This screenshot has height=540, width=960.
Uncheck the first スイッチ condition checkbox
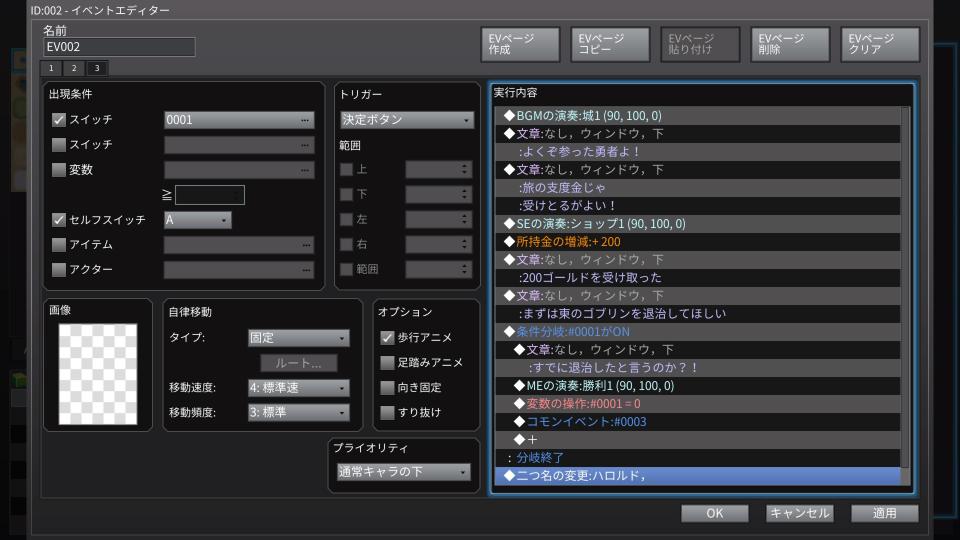59,120
